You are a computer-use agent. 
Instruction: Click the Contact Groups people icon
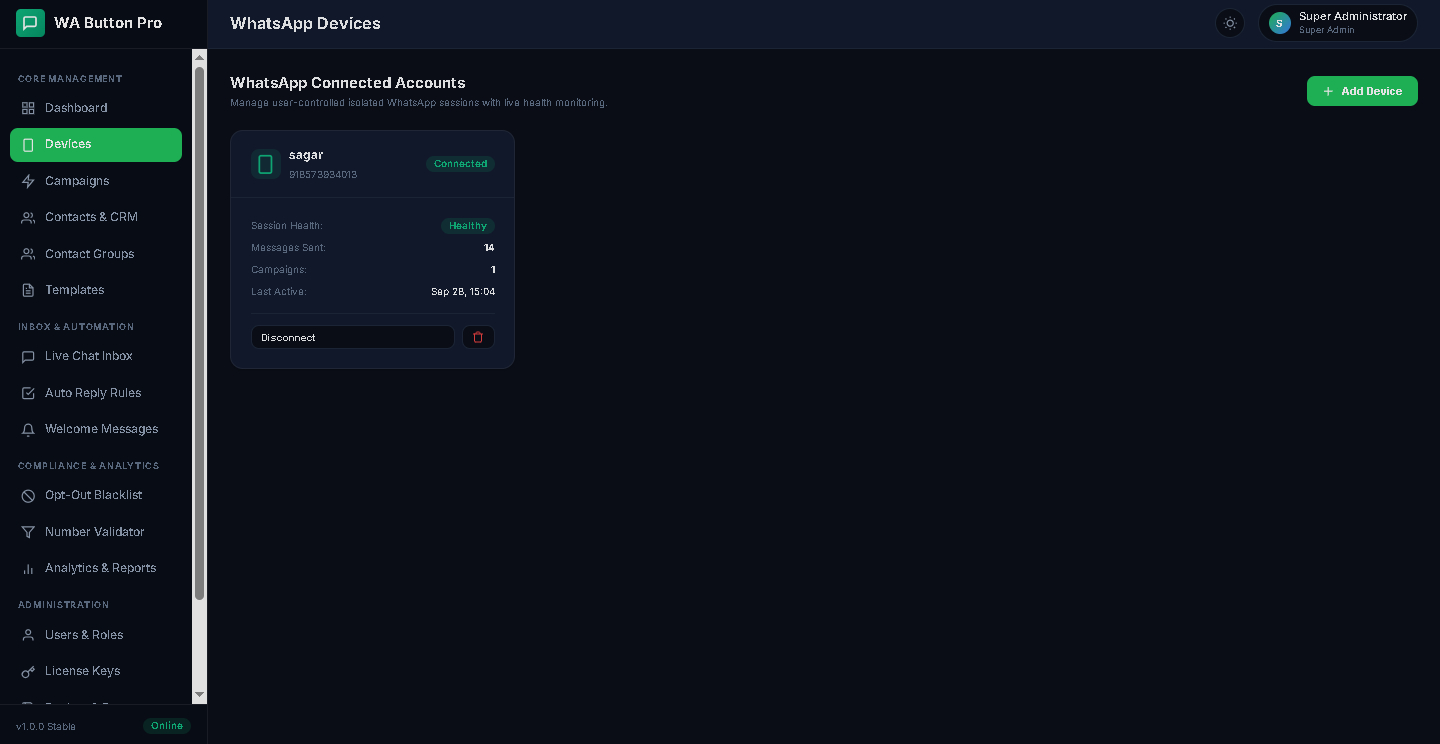(x=28, y=254)
